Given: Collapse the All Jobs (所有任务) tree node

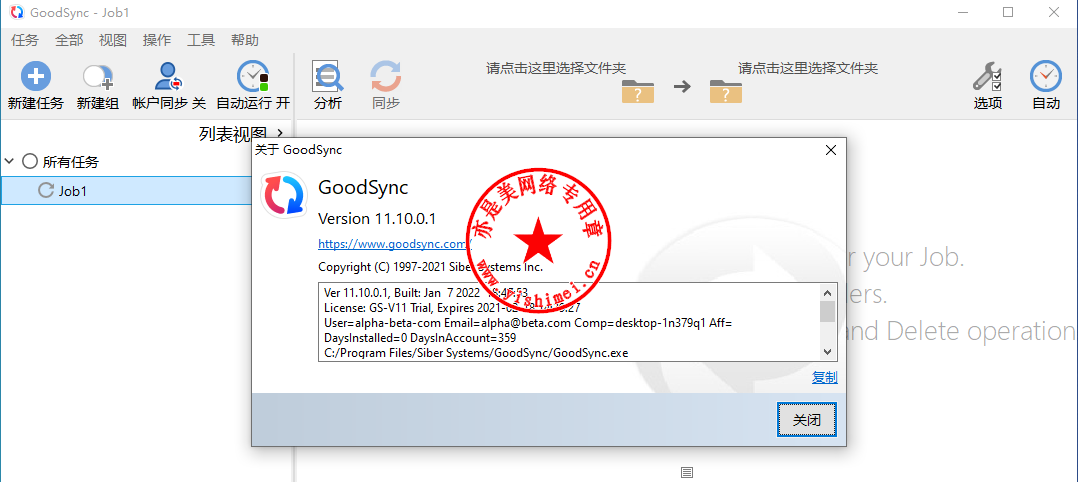Looking at the screenshot, I should 9,162.
